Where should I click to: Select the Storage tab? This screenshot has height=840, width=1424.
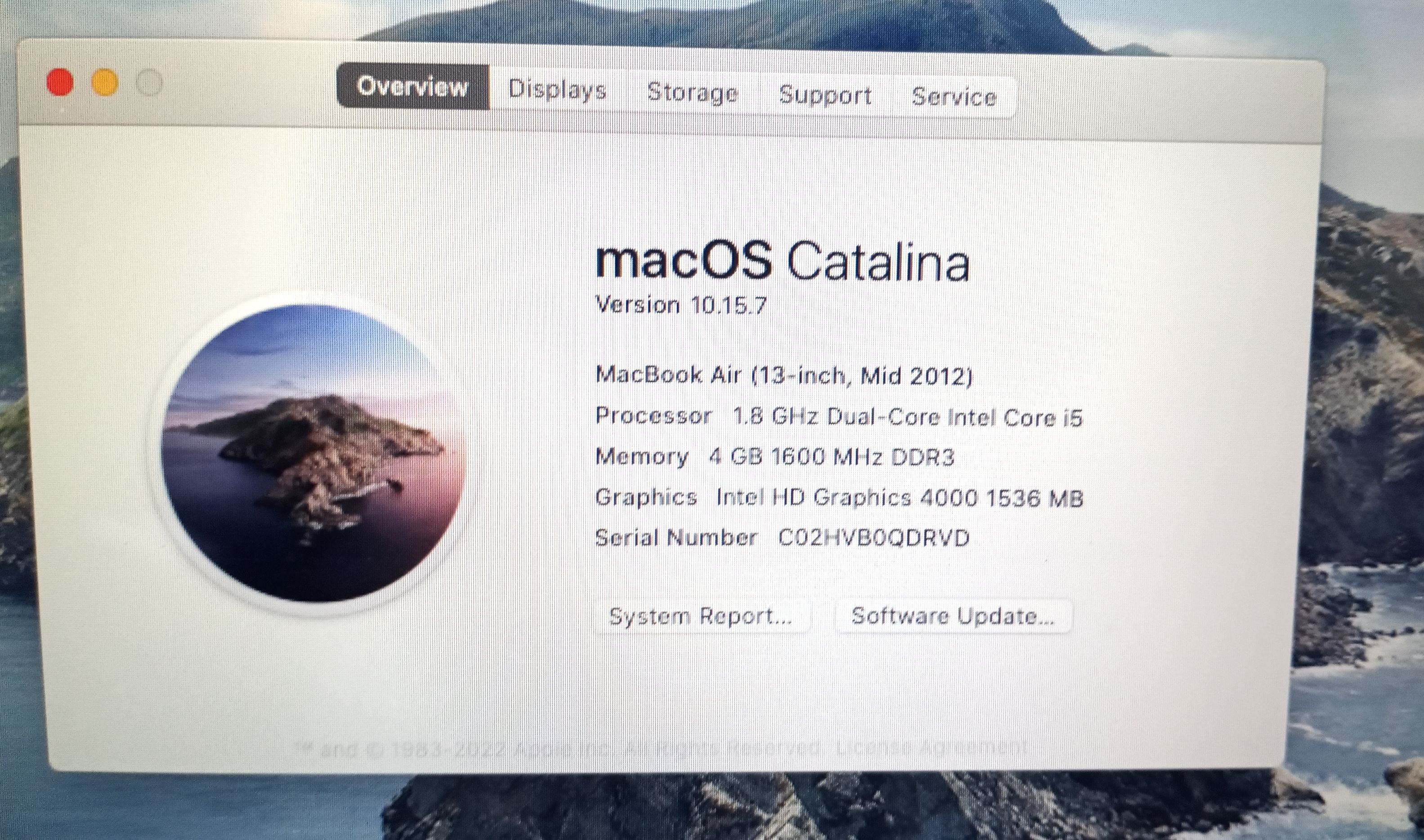[692, 92]
